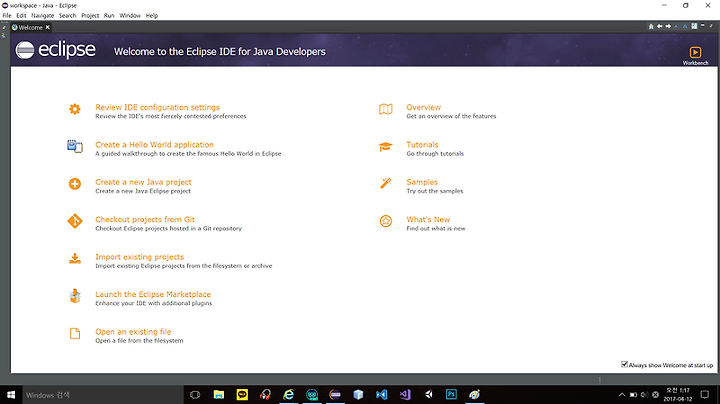The image size is (720, 404).
Task: Open the Edit menu
Action: (x=21, y=16)
